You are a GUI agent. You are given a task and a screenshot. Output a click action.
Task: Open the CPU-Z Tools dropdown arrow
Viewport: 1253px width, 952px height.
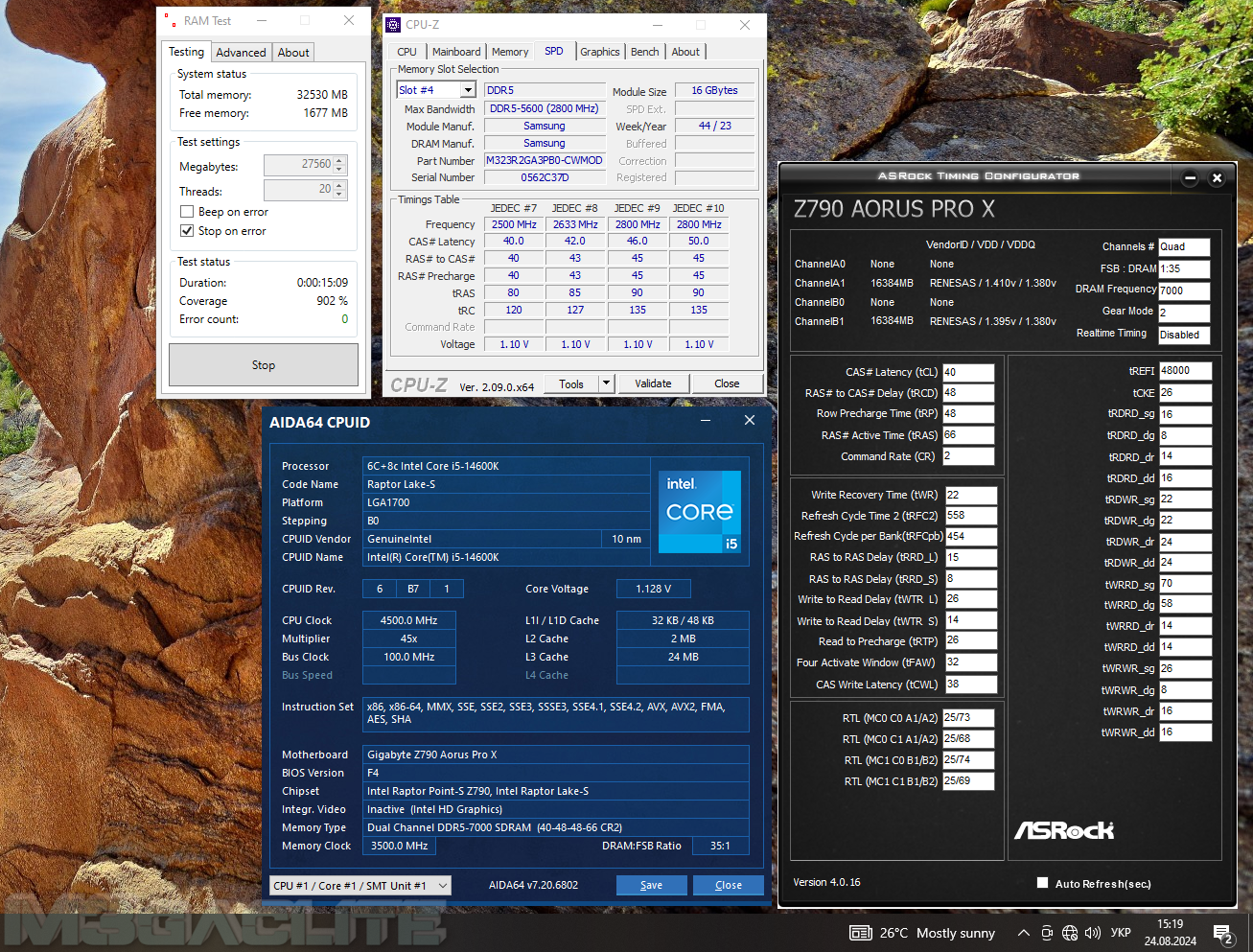pos(606,383)
